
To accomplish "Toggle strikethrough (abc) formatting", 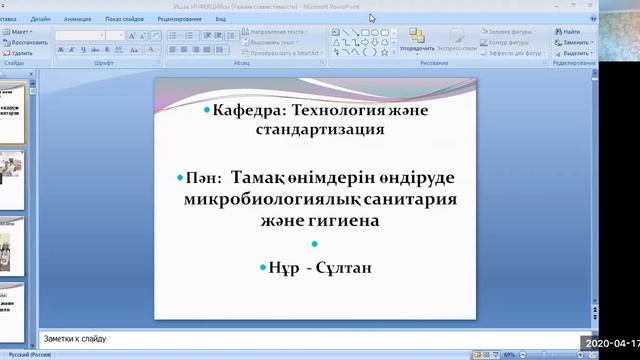I will [x=95, y=50].
